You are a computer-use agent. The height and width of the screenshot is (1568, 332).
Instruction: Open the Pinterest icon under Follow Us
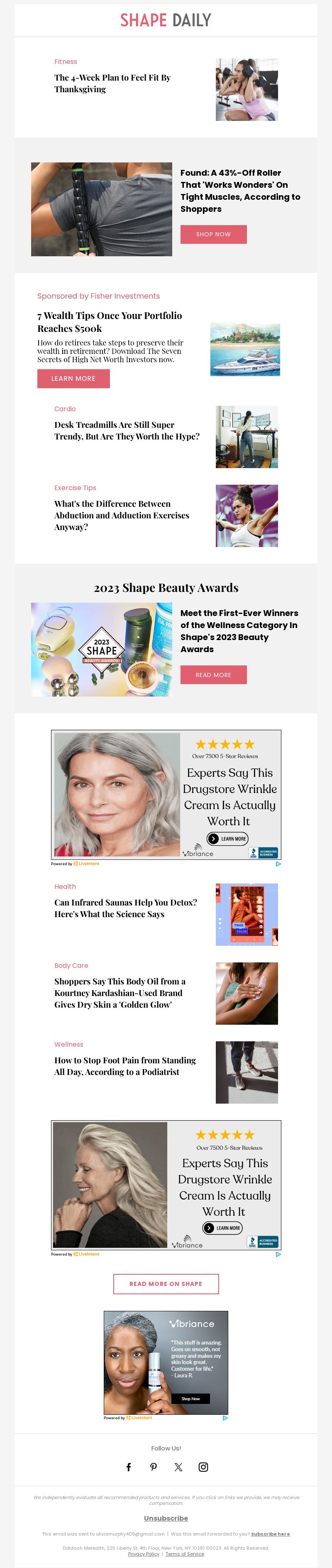click(153, 1467)
